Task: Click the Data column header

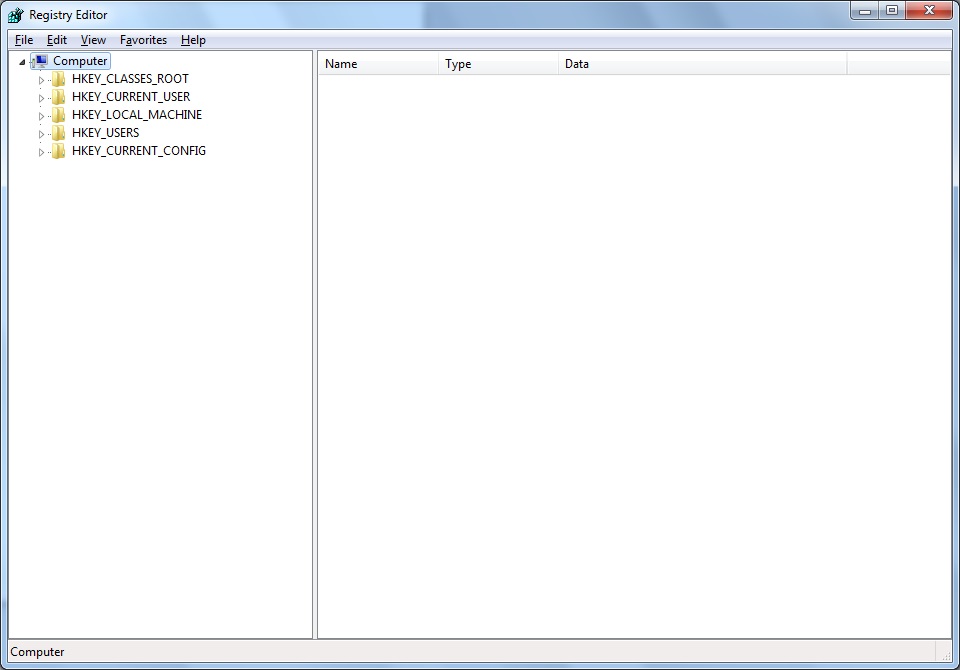Action: pyautogui.click(x=703, y=64)
